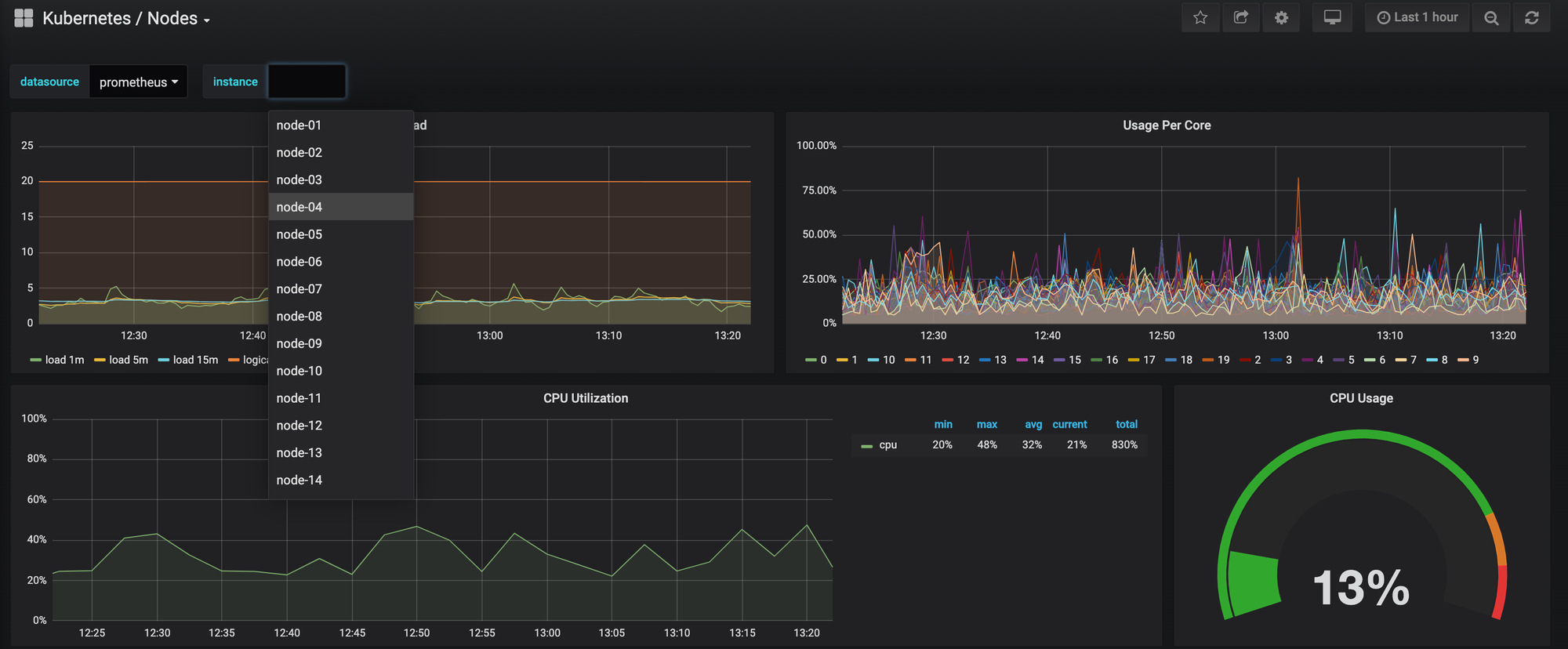The image size is (1568, 649).
Task: Toggle the load 1m legend series
Action: pos(57,360)
